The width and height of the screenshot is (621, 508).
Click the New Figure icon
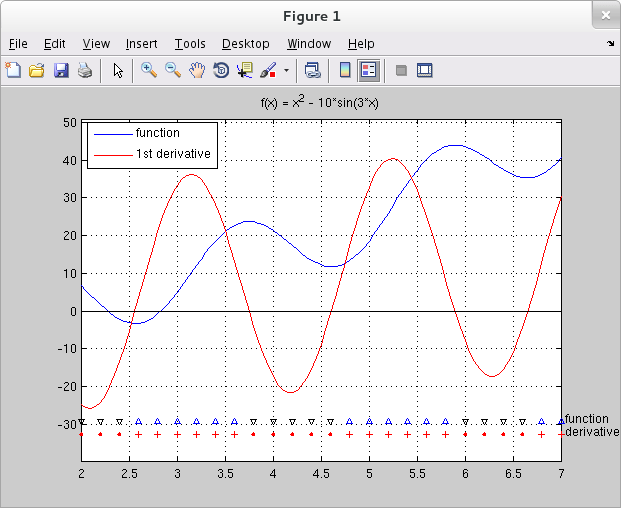13,70
